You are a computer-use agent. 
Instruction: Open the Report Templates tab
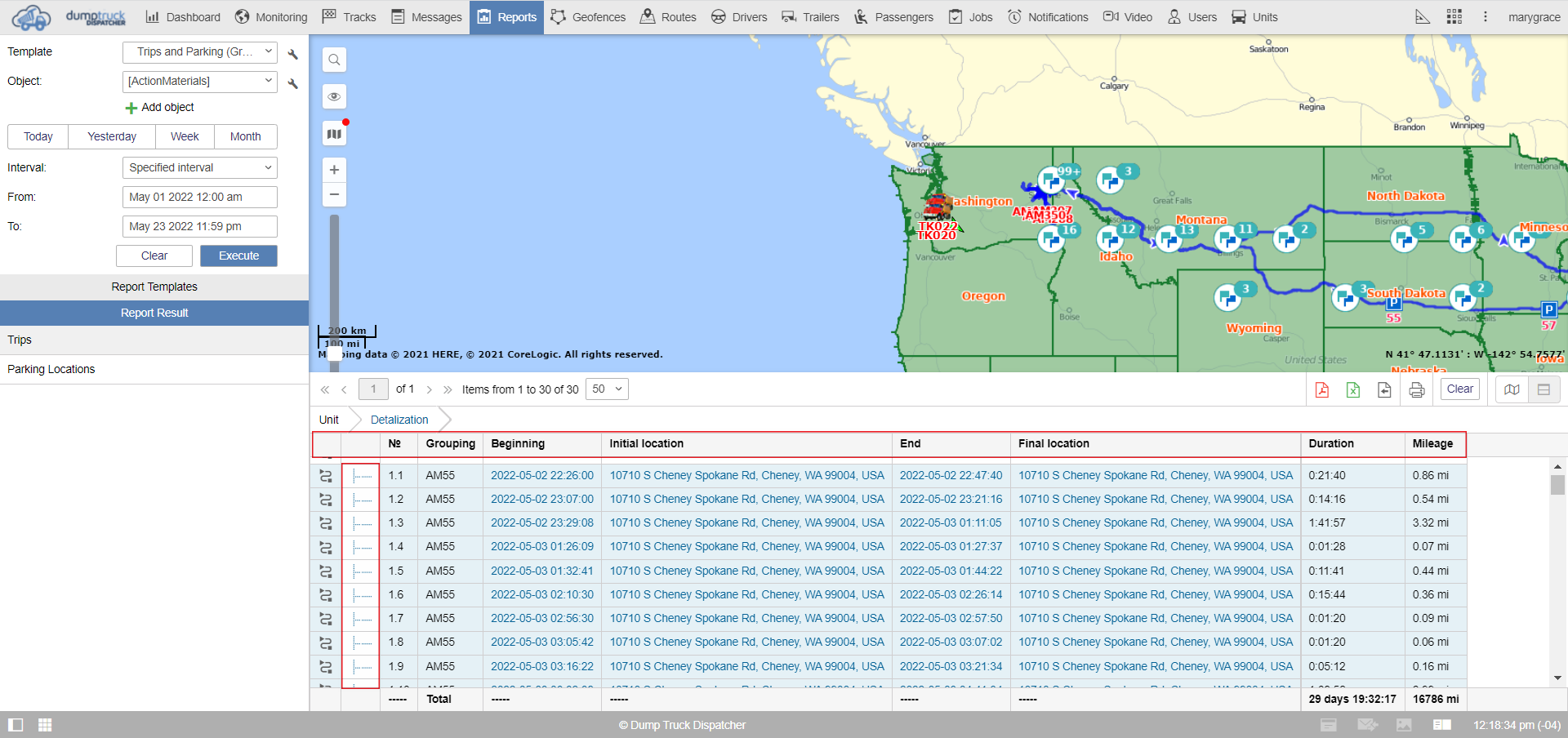[x=154, y=287]
